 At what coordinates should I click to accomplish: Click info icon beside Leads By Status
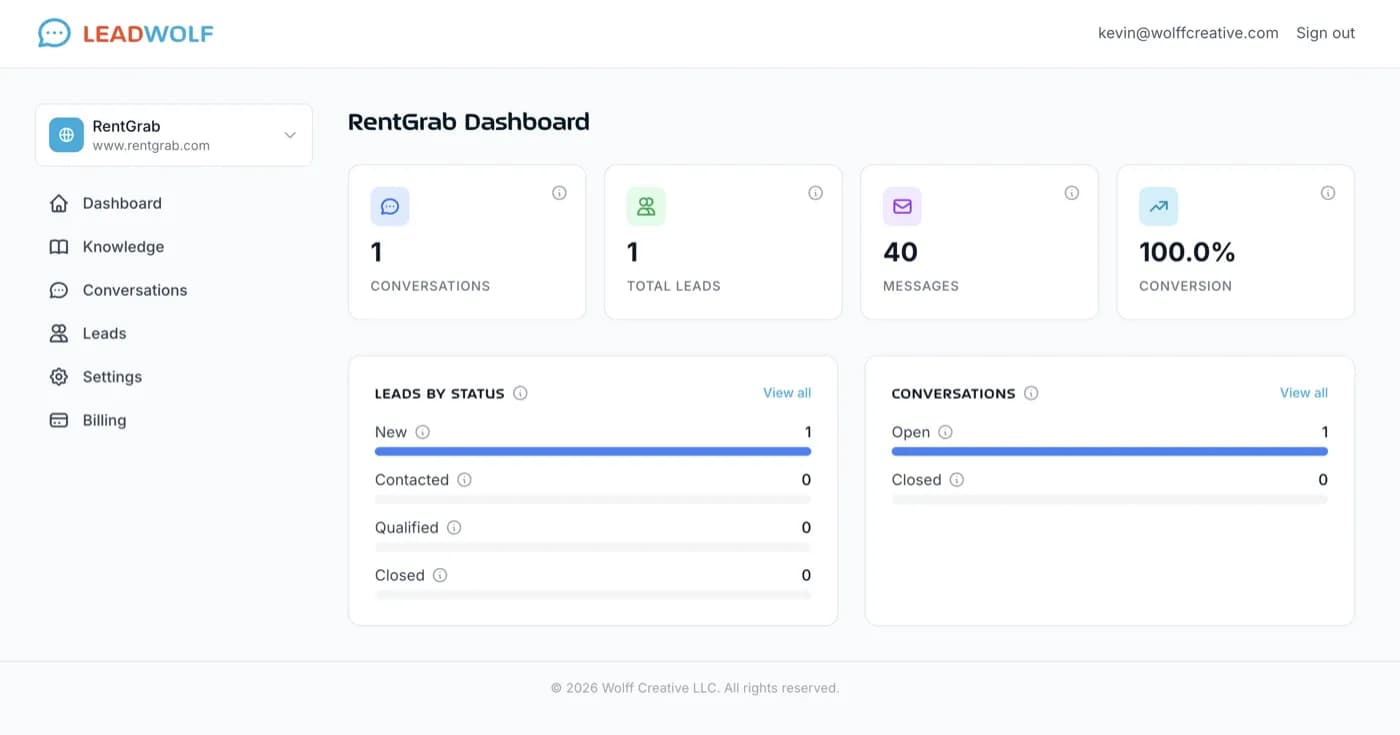point(520,393)
